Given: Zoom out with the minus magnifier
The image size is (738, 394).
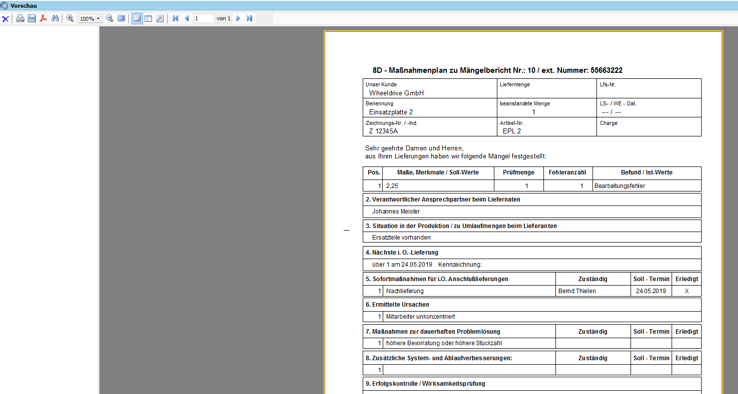Looking at the screenshot, I should pyautogui.click(x=110, y=18).
